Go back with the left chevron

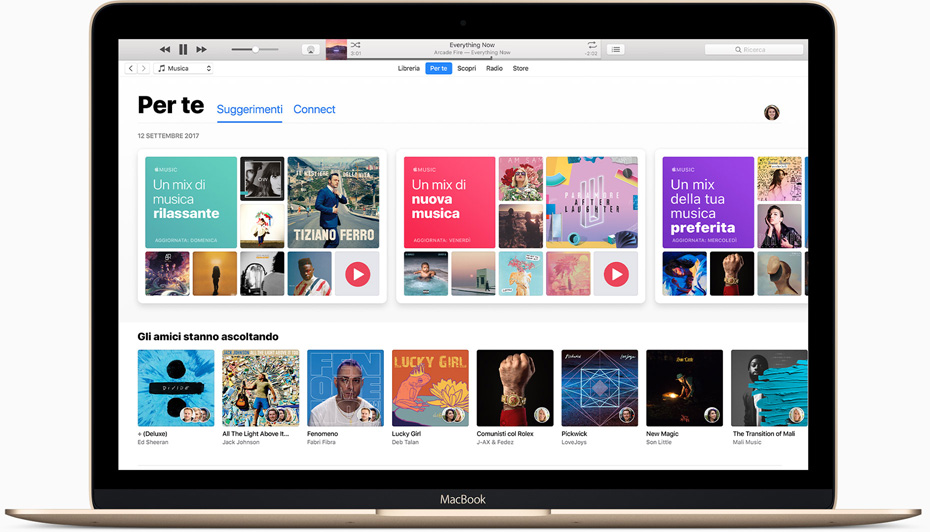(x=130, y=68)
